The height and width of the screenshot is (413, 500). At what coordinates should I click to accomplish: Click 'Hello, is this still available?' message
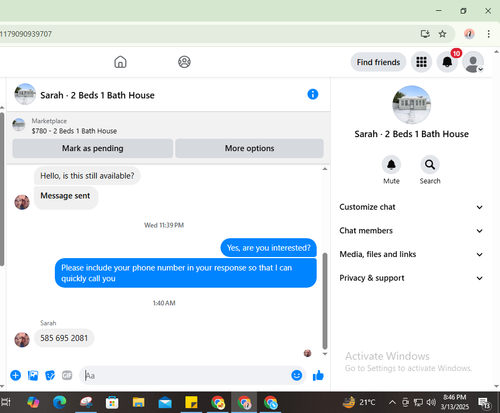point(87,176)
